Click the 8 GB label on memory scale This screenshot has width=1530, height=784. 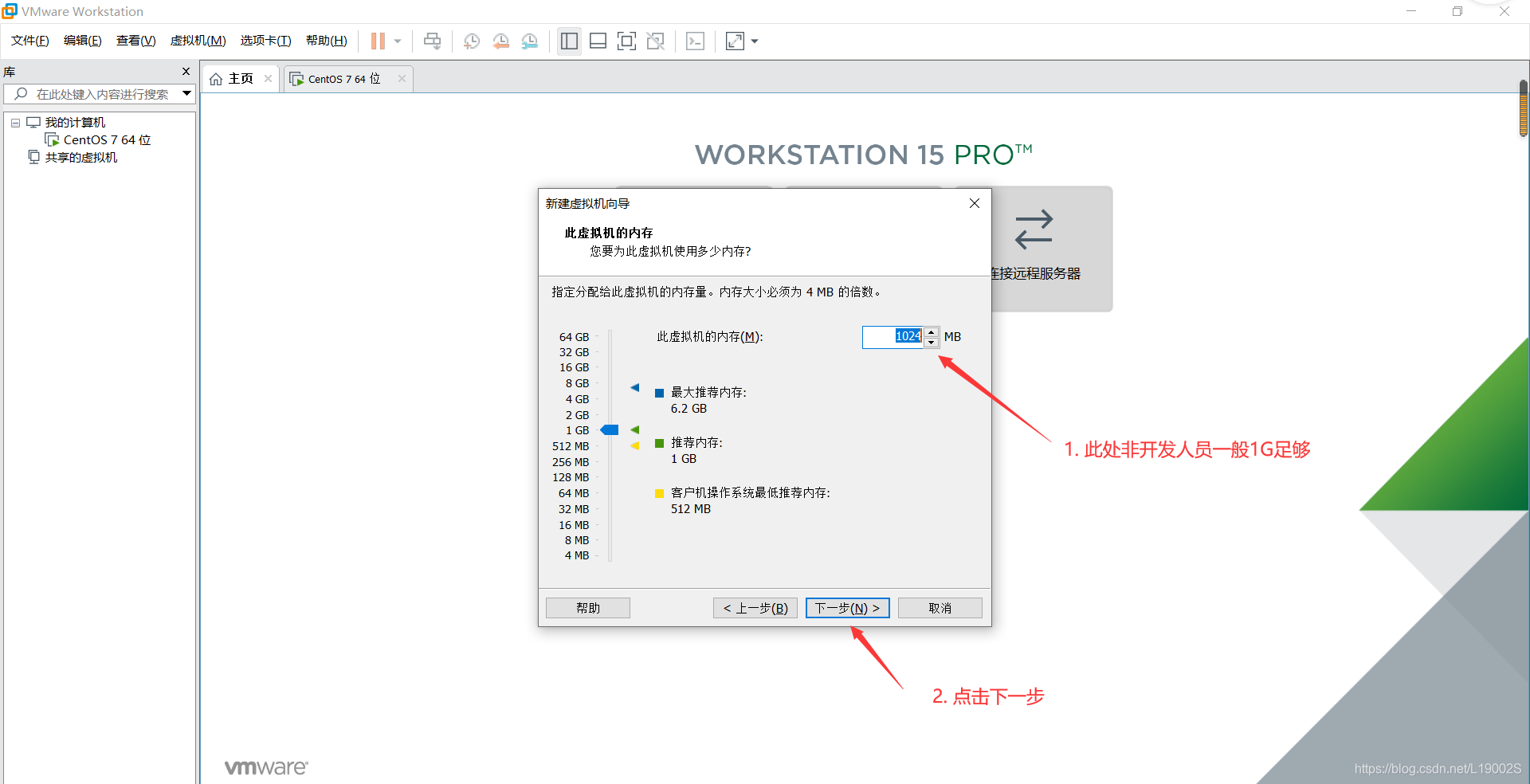(577, 383)
